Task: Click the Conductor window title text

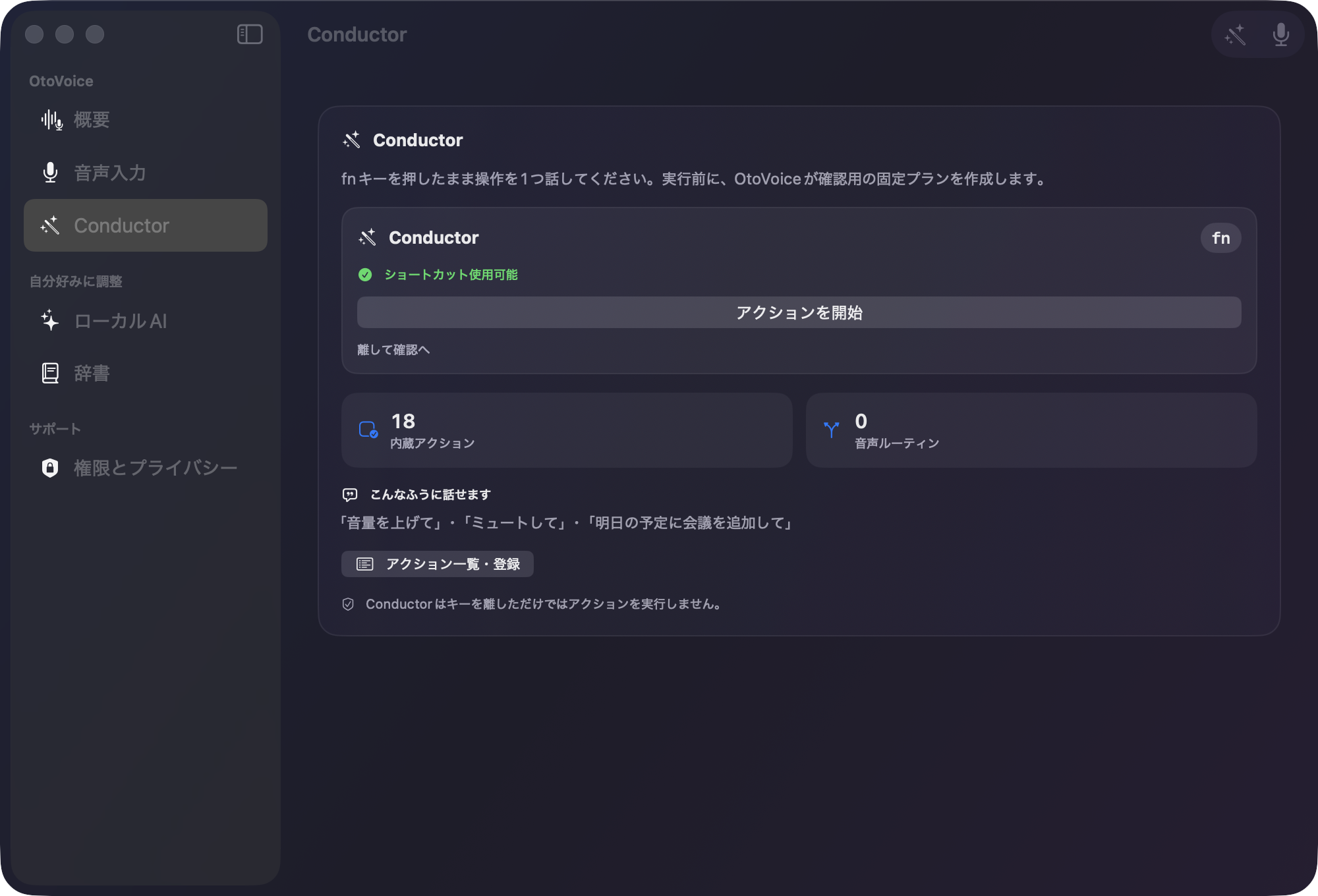Action: tap(357, 34)
